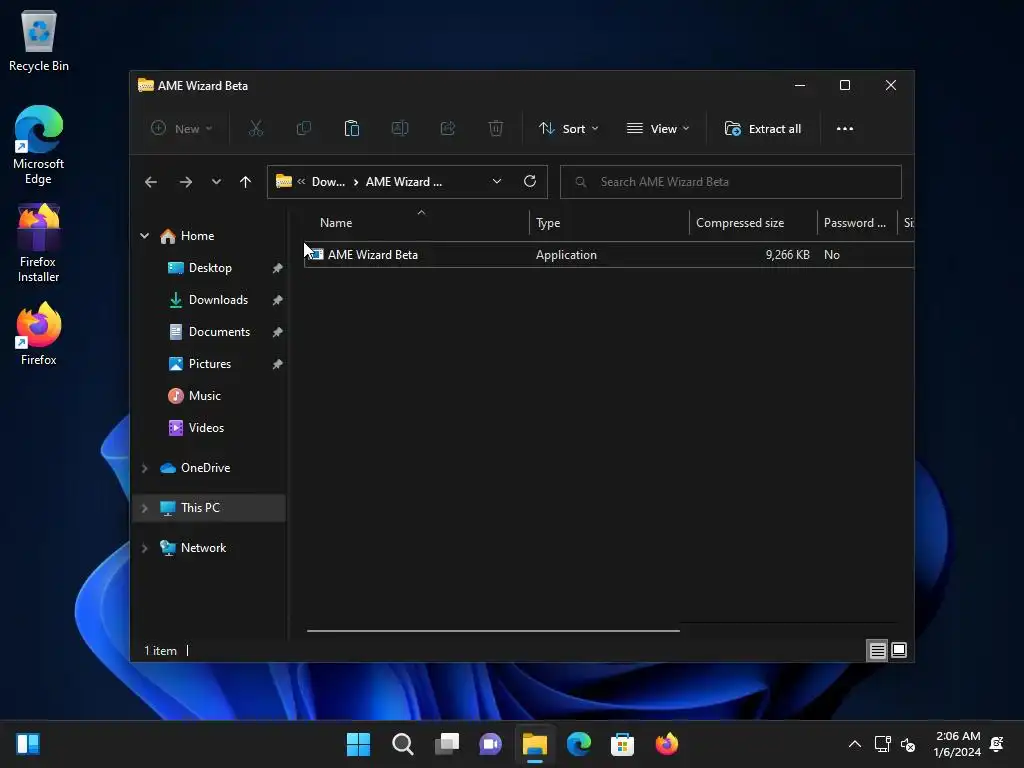Expand the OneDrive tree node
The height and width of the screenshot is (768, 1024).
click(x=144, y=468)
